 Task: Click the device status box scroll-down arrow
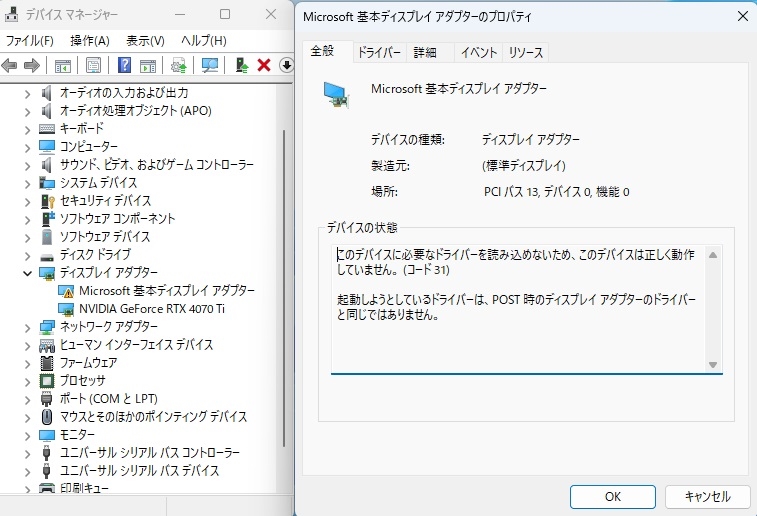(713, 365)
